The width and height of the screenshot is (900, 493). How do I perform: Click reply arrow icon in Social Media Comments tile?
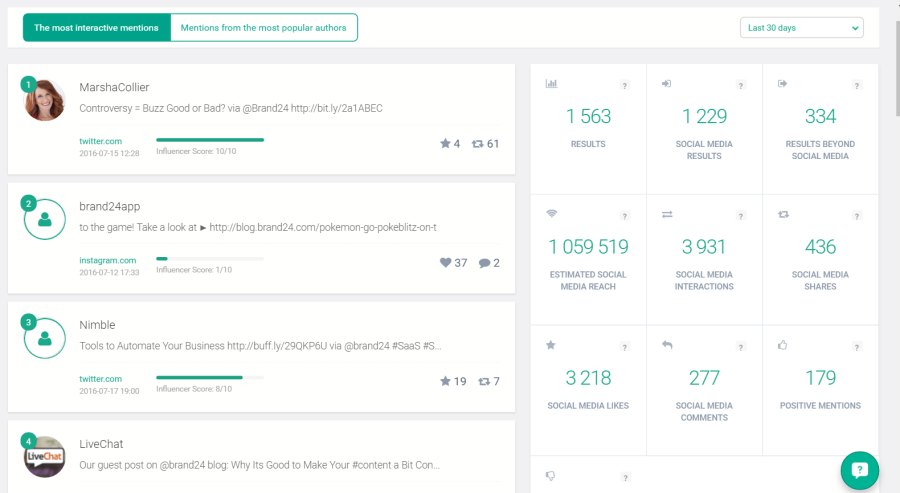click(x=667, y=345)
